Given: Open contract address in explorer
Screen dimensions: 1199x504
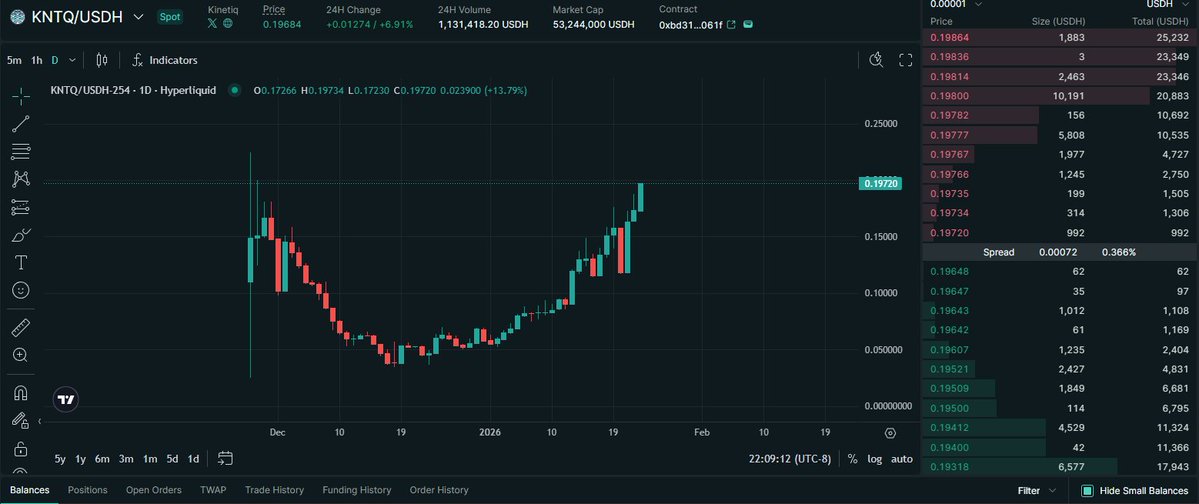Looking at the screenshot, I should point(731,24).
